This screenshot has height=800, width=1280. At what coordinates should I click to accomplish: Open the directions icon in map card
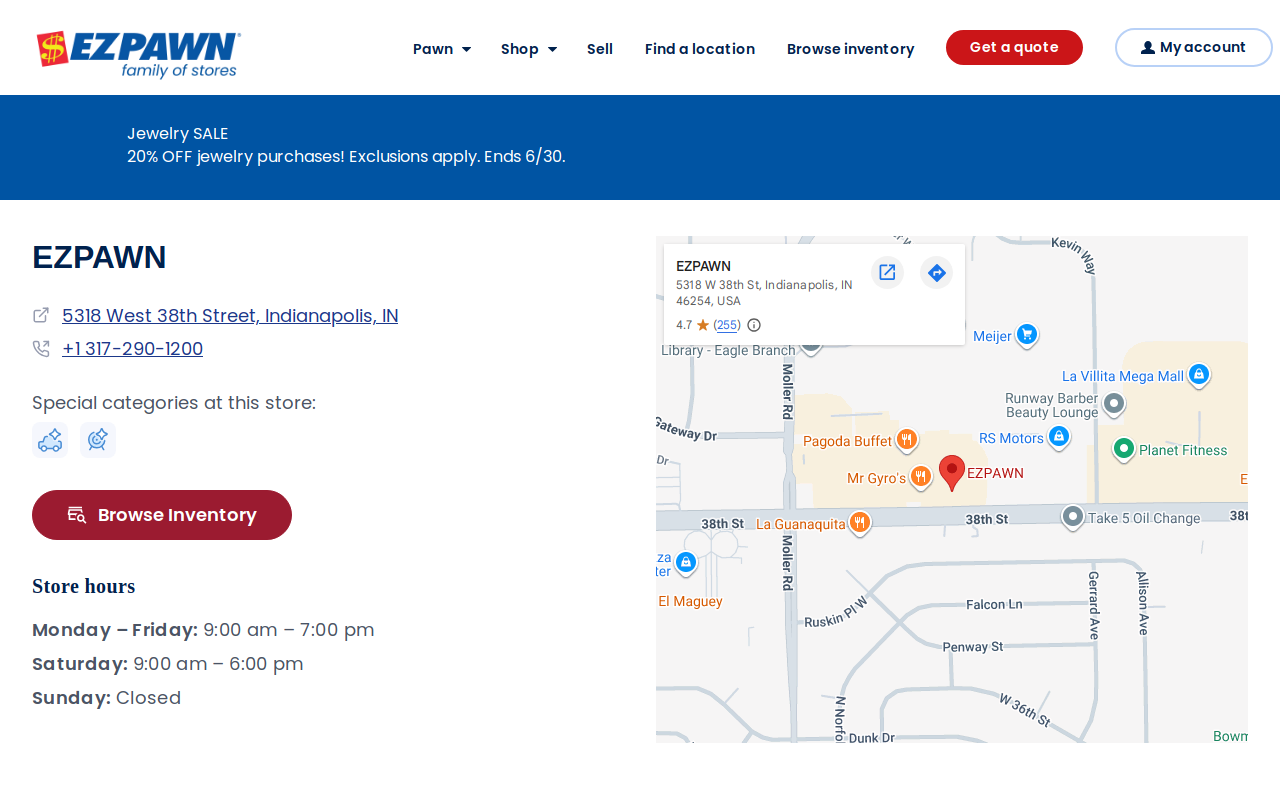click(936, 272)
